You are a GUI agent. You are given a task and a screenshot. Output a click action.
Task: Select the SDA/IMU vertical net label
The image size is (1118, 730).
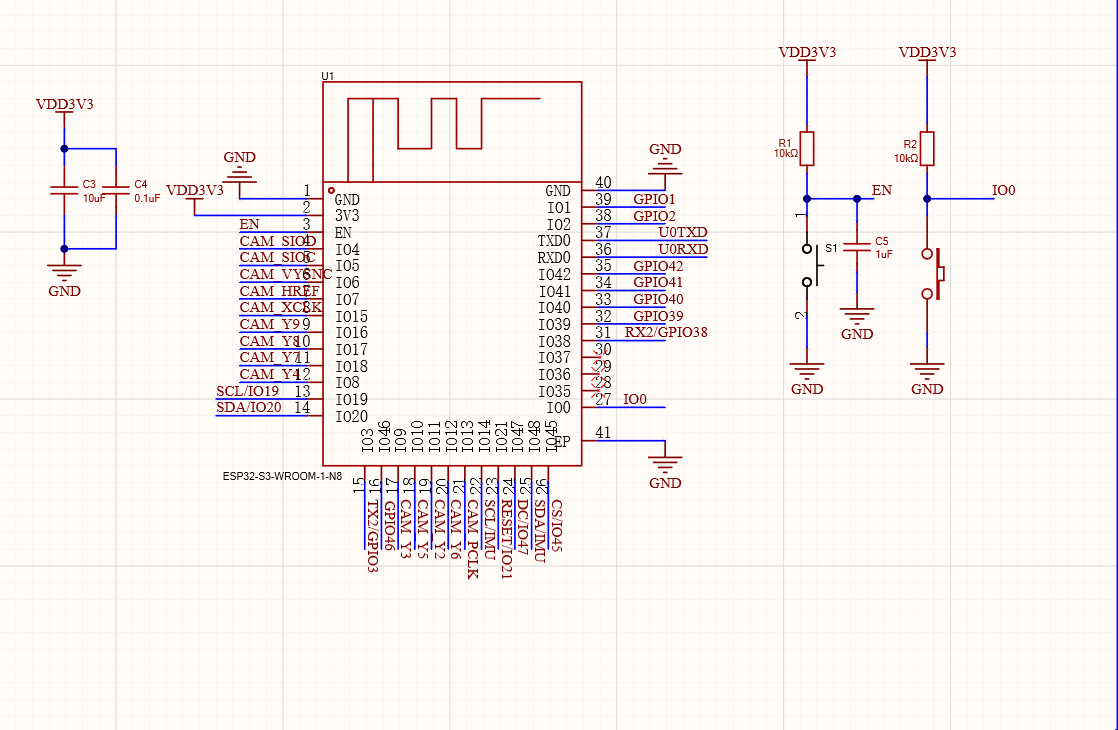(540, 532)
